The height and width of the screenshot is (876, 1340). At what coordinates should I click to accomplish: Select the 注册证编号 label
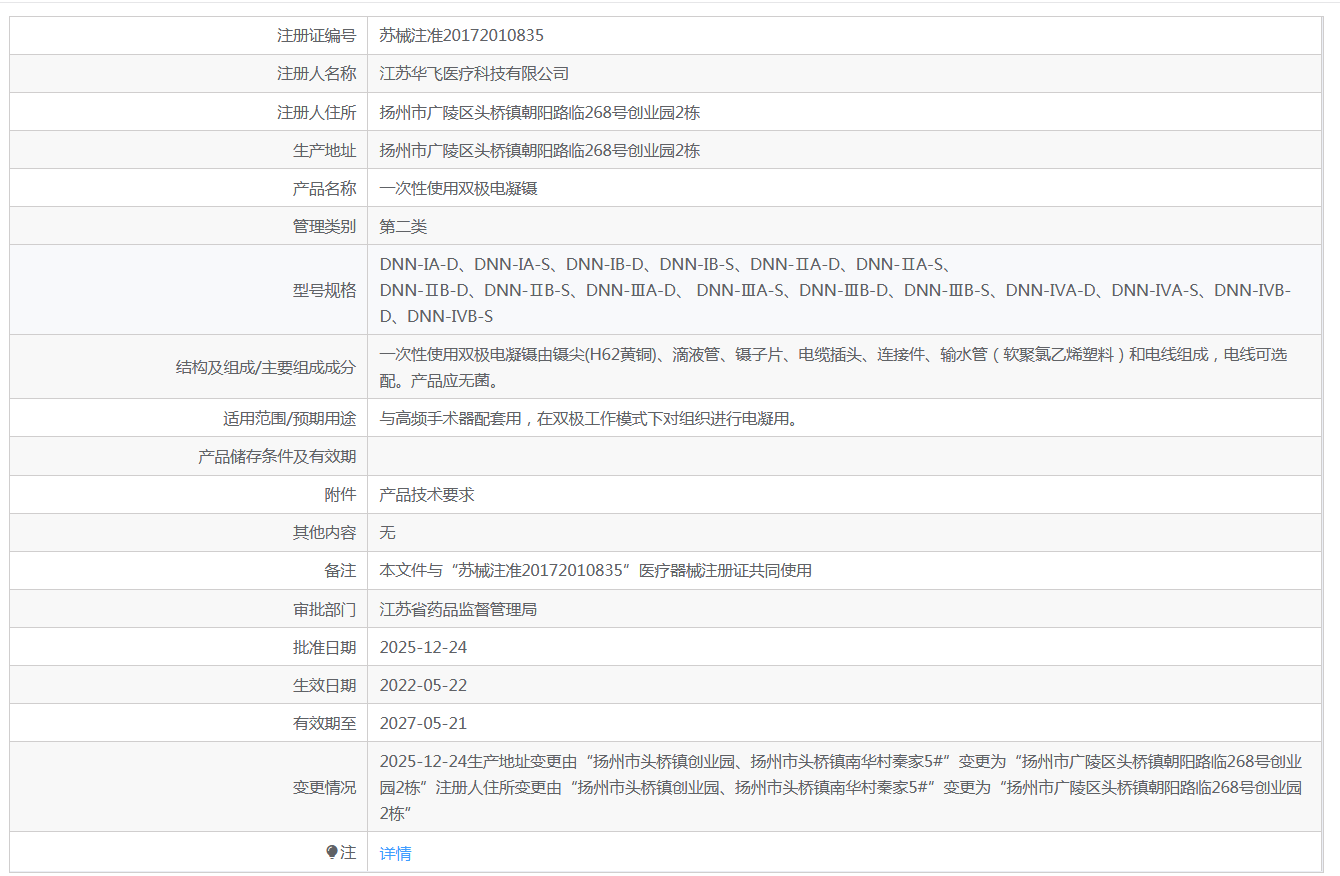[316, 35]
